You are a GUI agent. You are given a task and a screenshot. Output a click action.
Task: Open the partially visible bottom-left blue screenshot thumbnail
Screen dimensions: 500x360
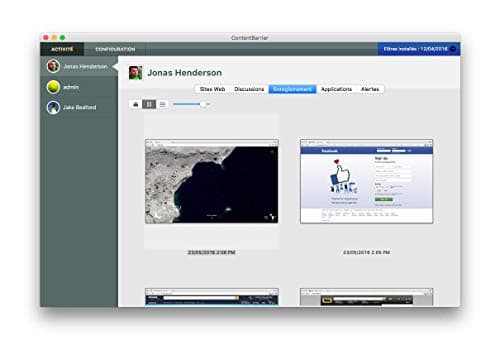tap(212, 297)
